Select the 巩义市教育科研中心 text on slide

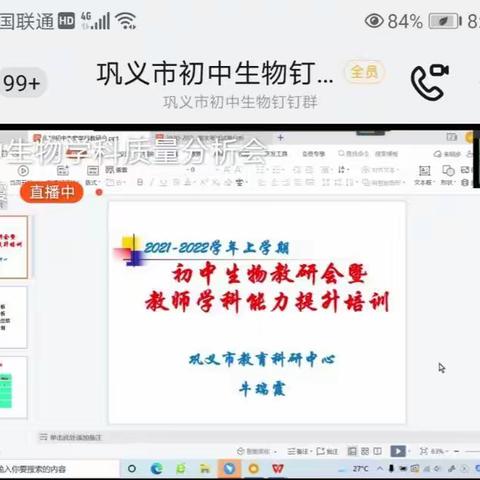[x=262, y=359]
